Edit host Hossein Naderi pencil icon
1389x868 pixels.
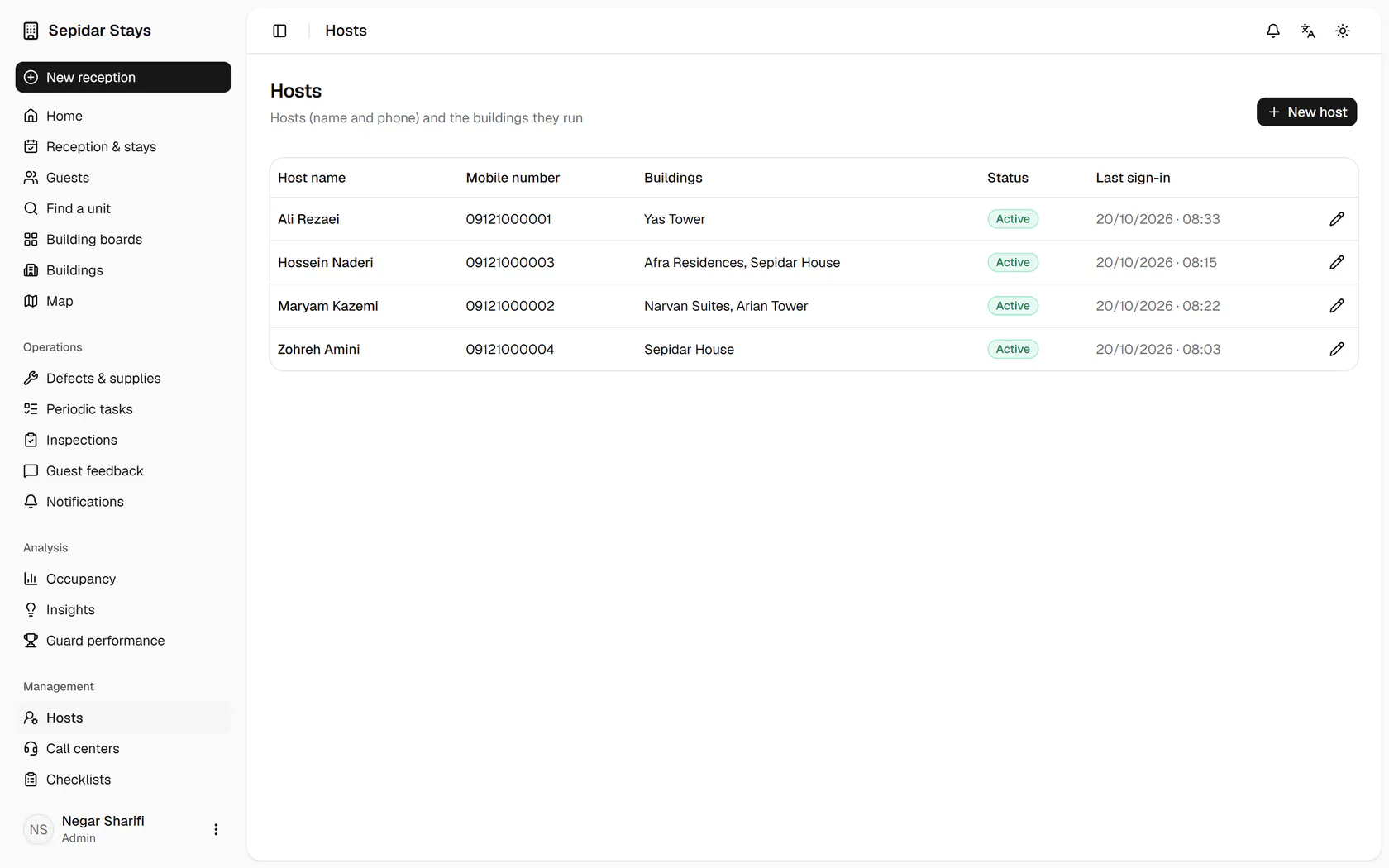(1337, 262)
